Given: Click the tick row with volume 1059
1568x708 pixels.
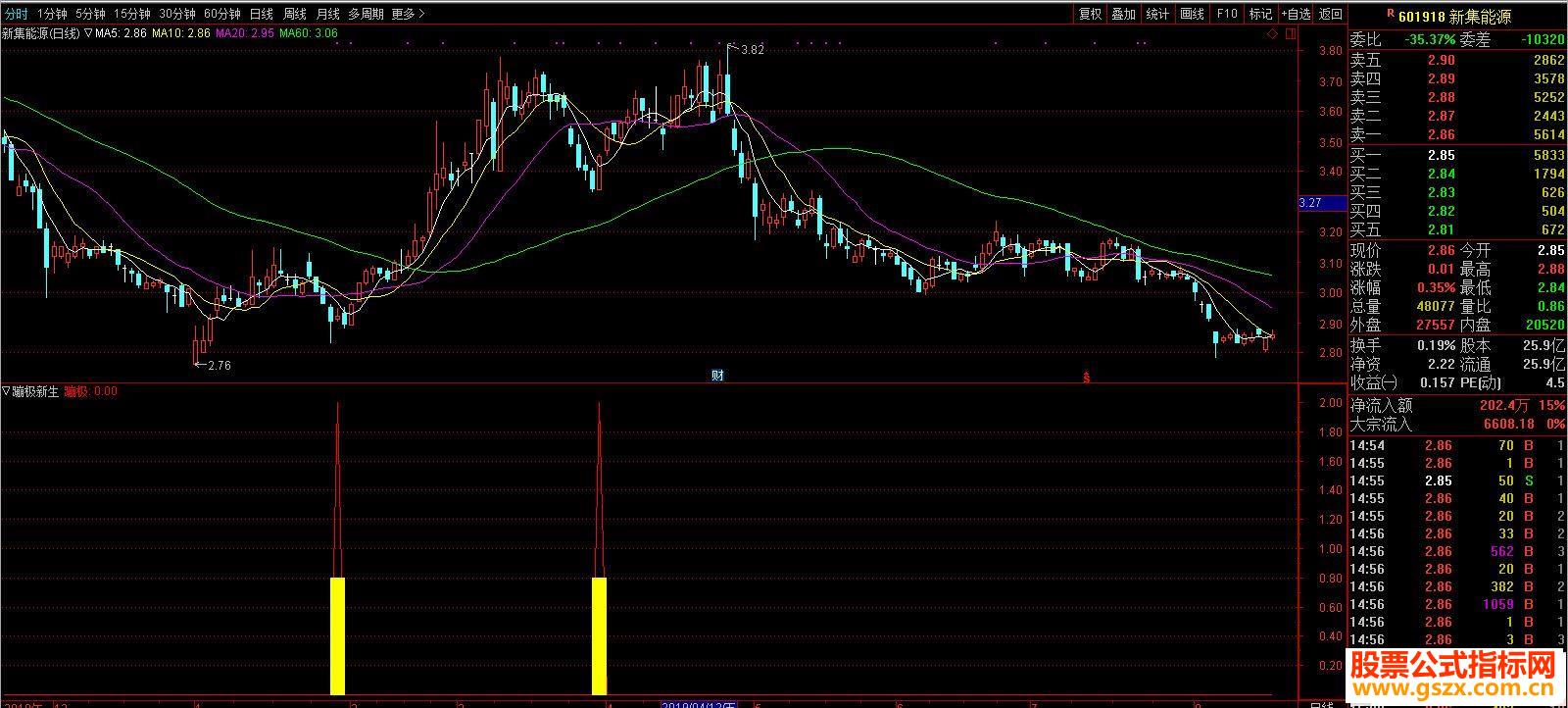Looking at the screenshot, I should pos(1457,604).
